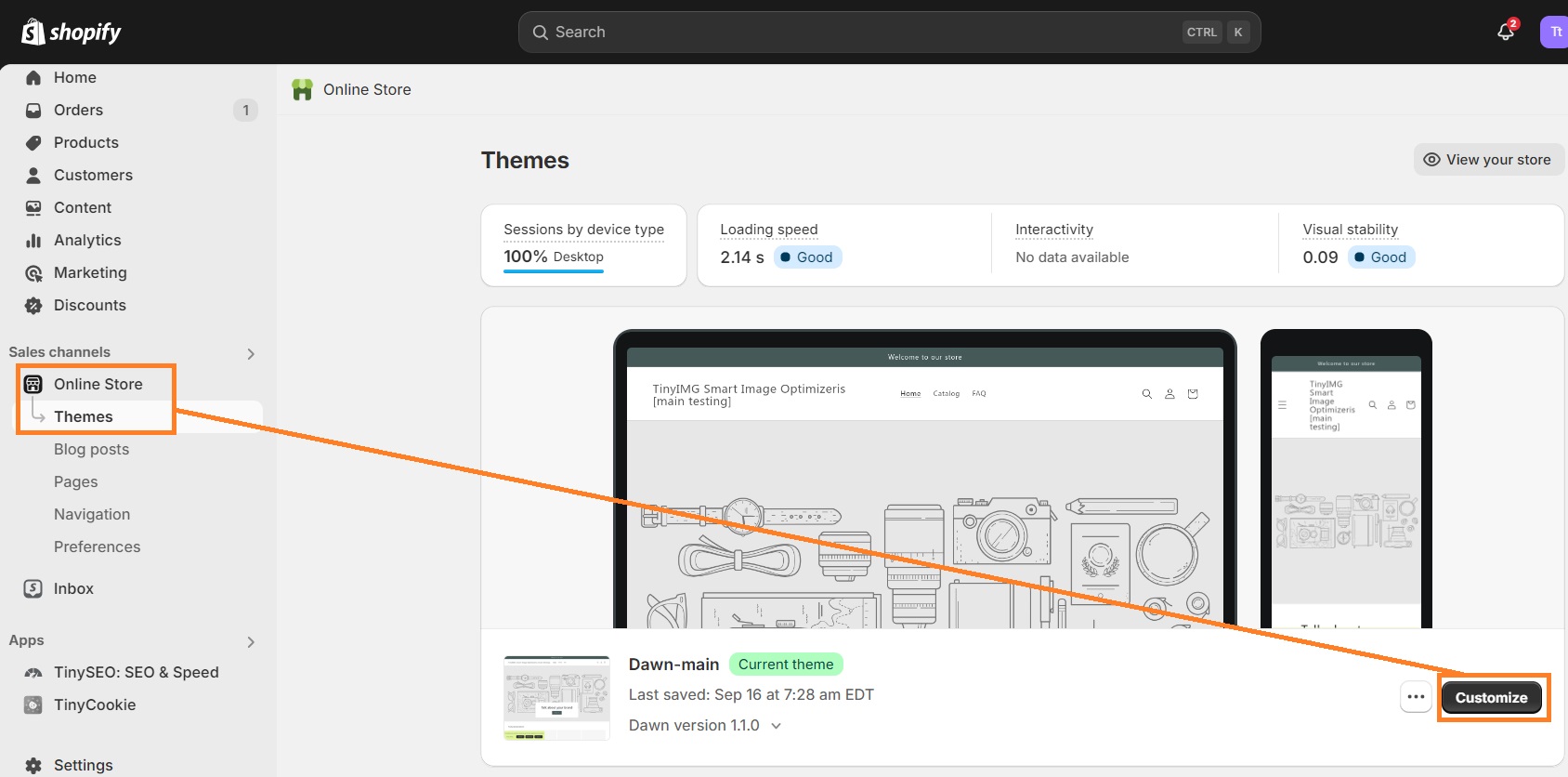Click the Interactivity label

pos(1054,230)
